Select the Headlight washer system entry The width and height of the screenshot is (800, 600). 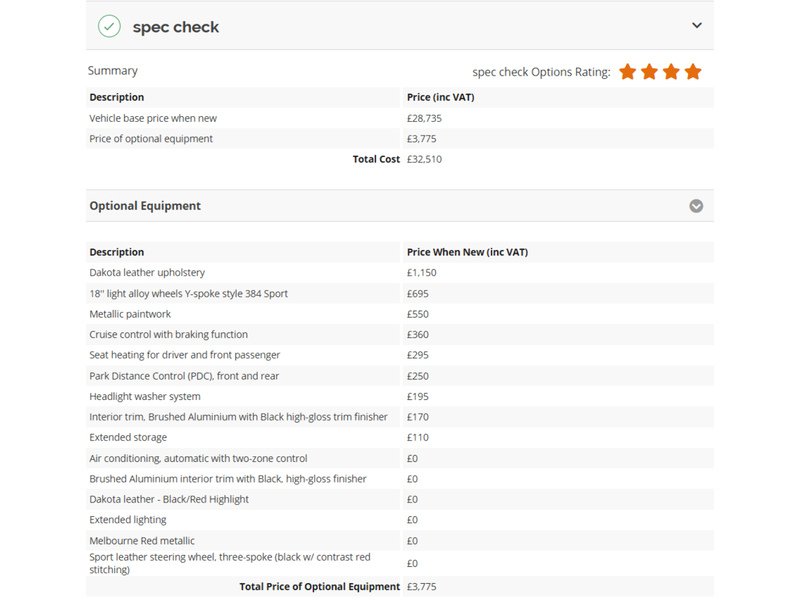[145, 396]
